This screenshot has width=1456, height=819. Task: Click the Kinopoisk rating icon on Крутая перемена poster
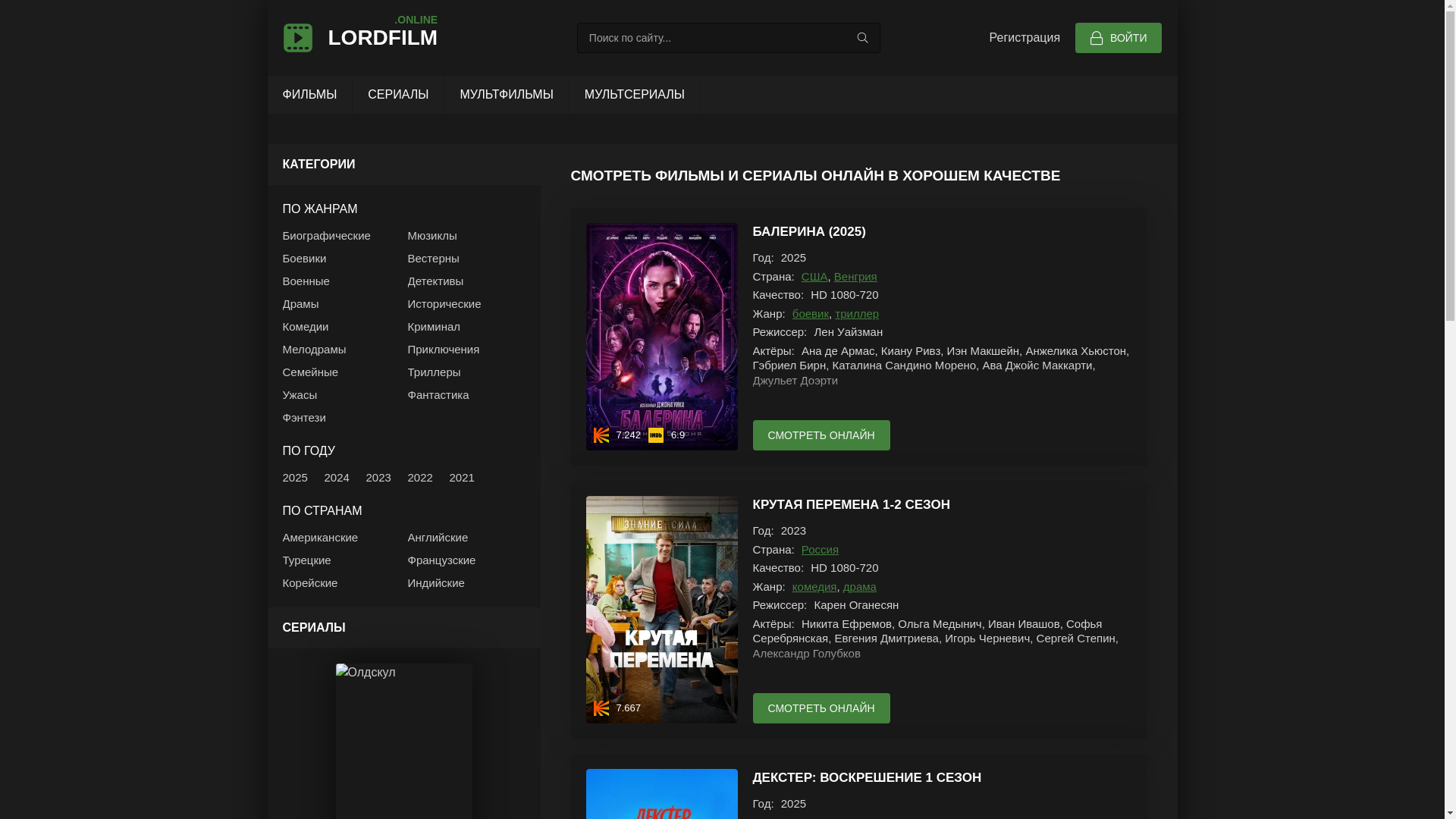pos(601,708)
